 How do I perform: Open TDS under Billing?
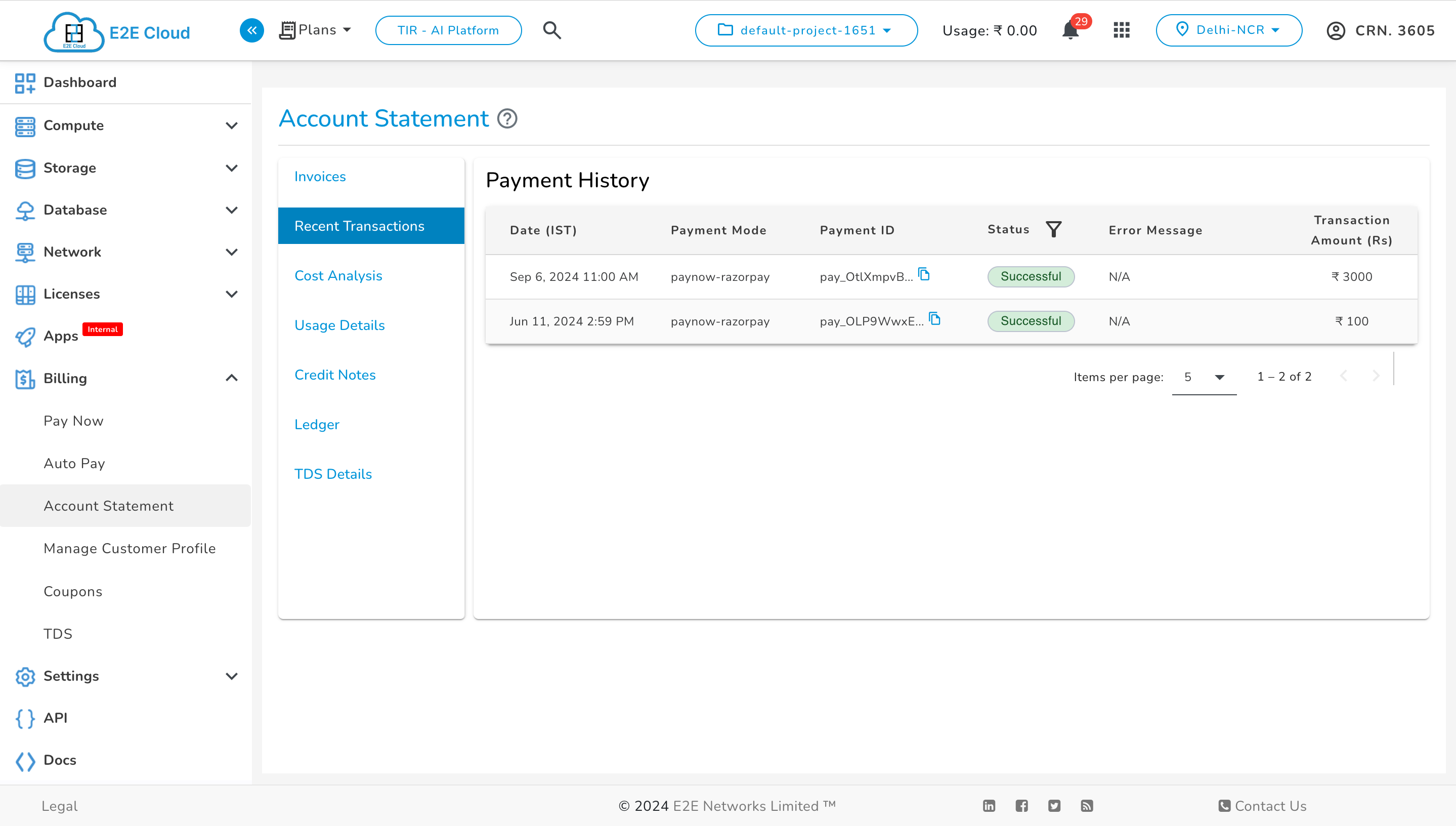click(58, 634)
